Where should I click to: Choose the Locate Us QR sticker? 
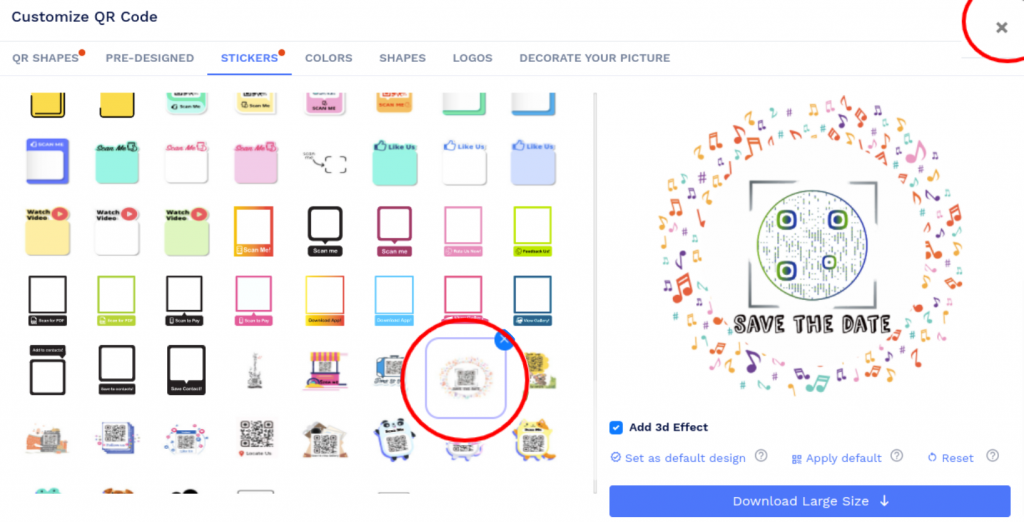[256, 438]
